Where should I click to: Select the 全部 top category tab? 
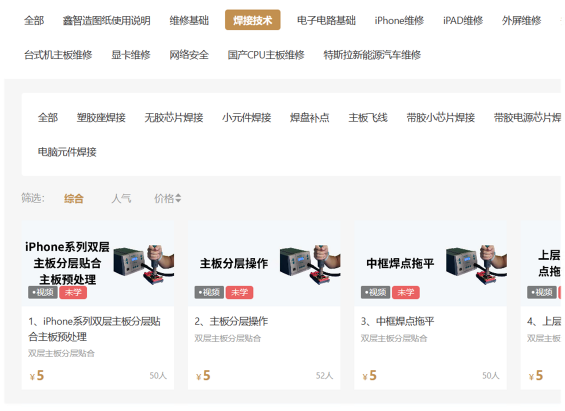pos(34,21)
